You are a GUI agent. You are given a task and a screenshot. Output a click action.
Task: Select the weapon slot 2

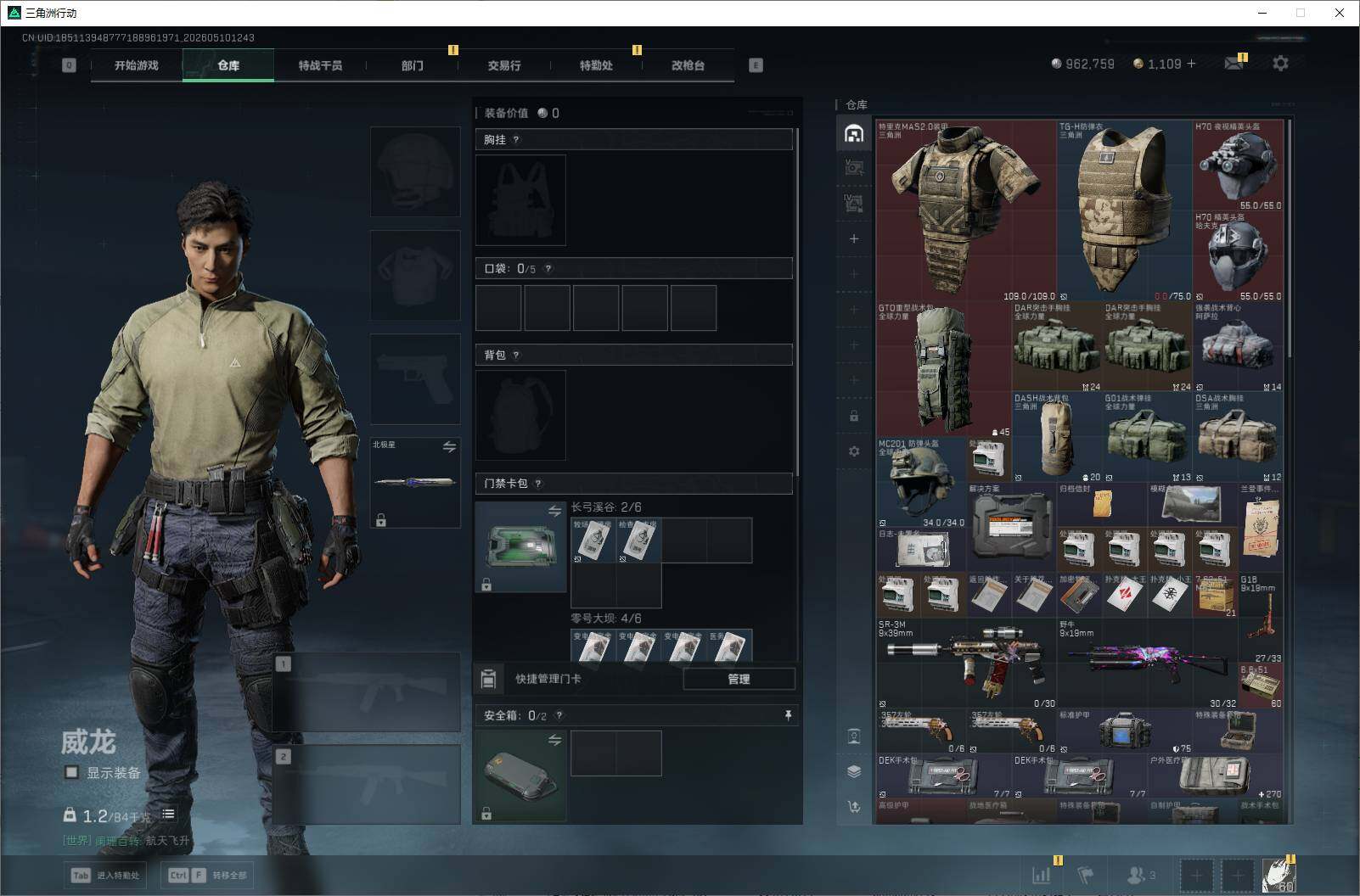[x=367, y=784]
